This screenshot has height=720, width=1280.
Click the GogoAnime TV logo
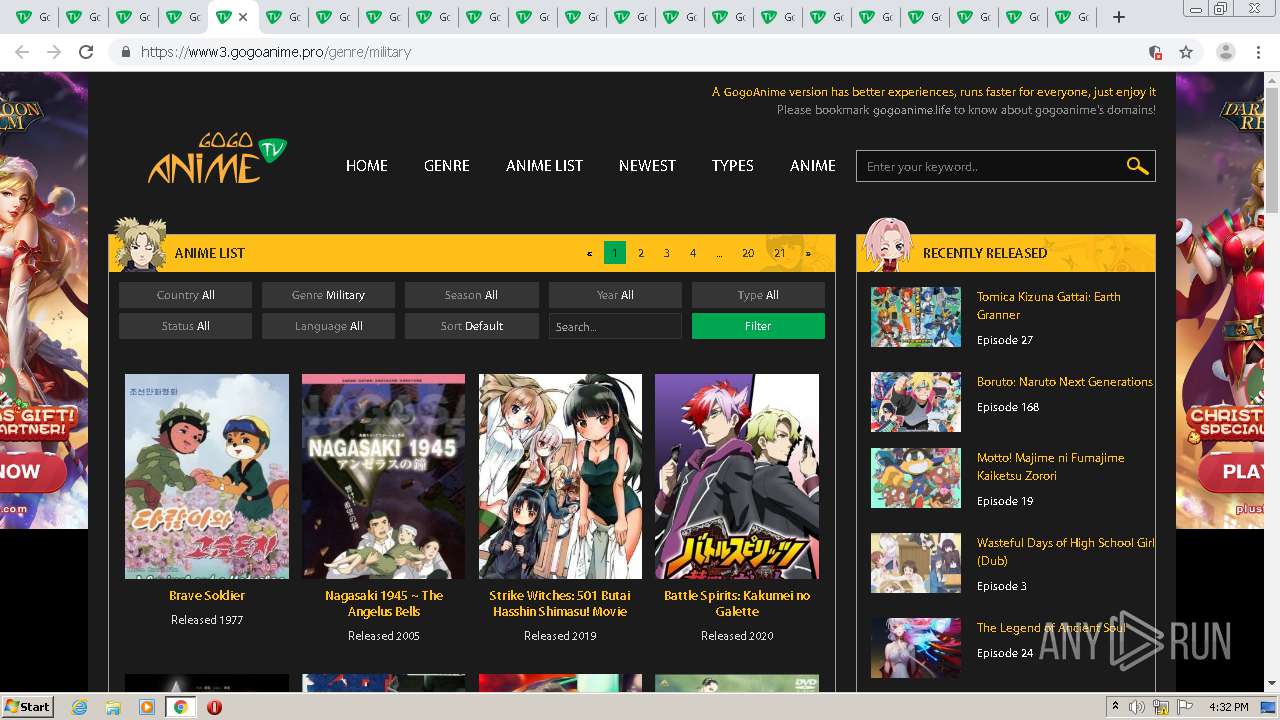(x=218, y=158)
